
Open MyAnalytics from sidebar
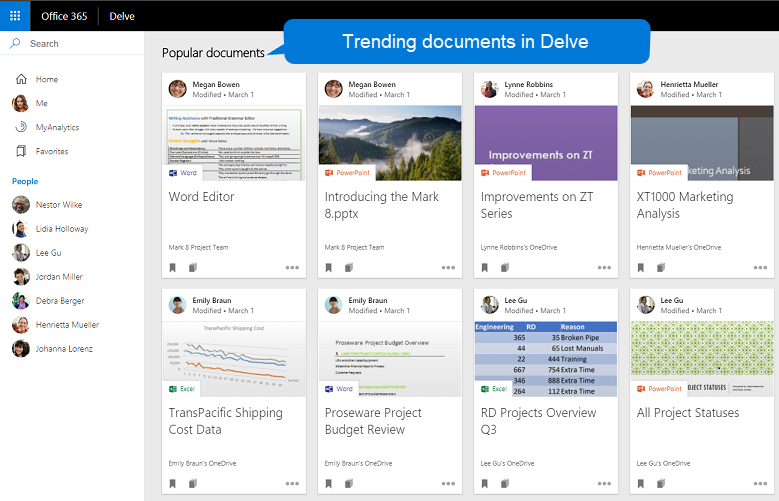coord(57,127)
